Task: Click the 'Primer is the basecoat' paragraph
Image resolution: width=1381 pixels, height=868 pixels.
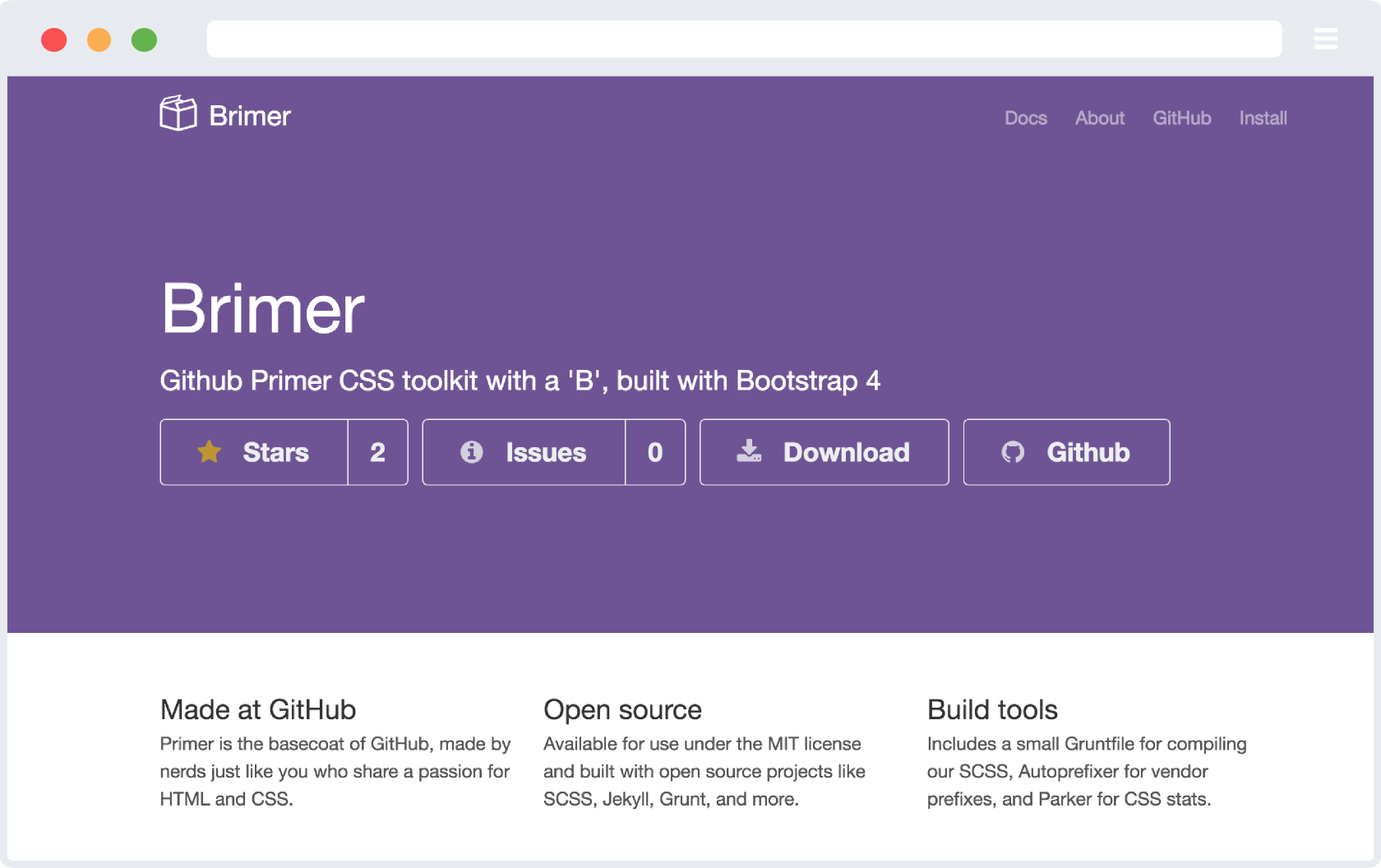Action: point(335,771)
